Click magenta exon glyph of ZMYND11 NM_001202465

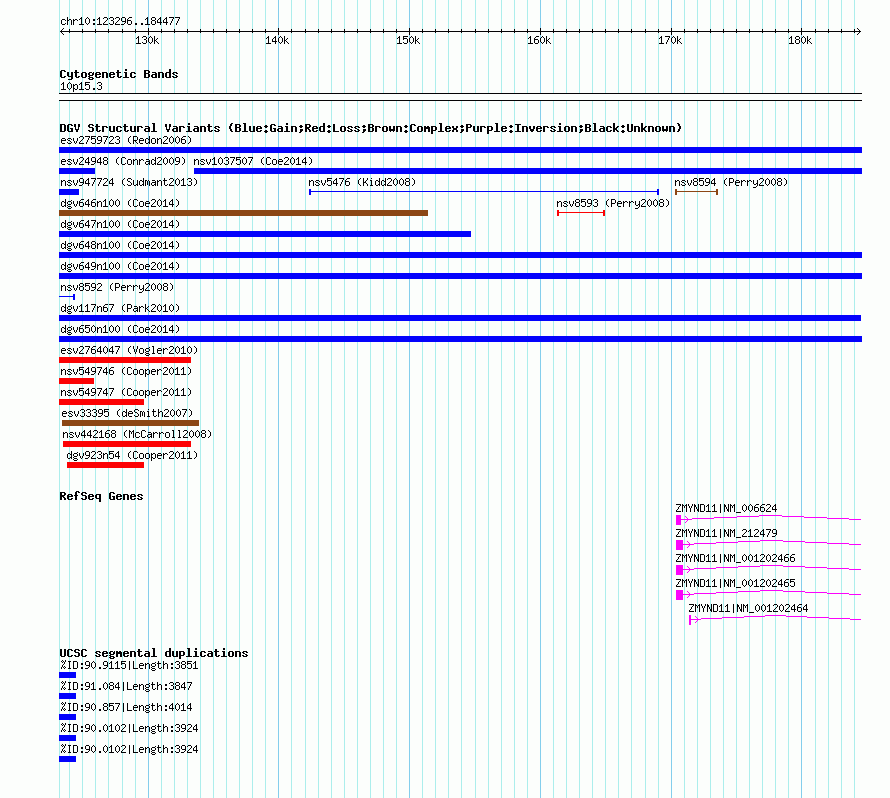(x=679, y=595)
